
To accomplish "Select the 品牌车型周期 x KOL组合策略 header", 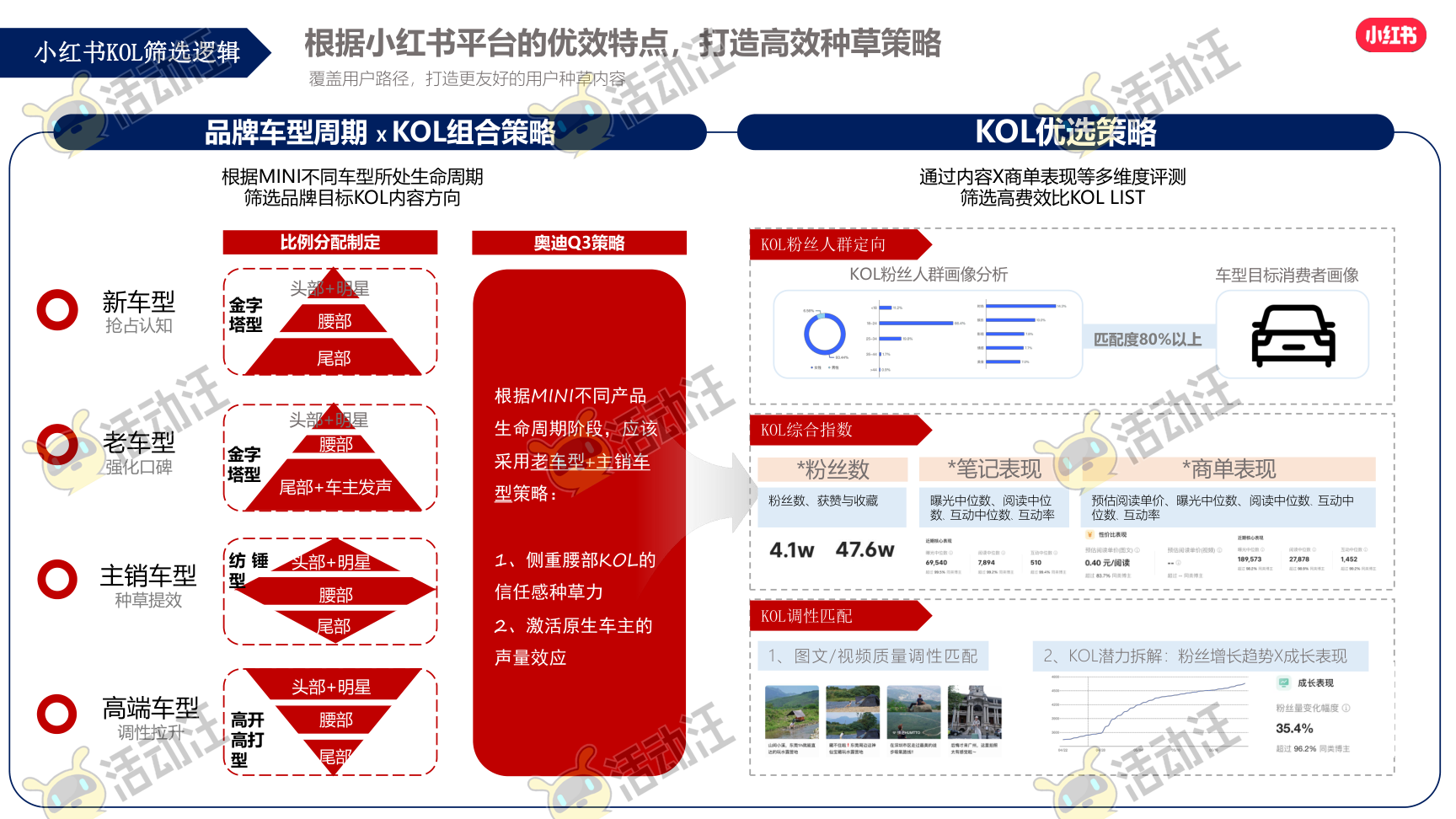I will point(379,132).
